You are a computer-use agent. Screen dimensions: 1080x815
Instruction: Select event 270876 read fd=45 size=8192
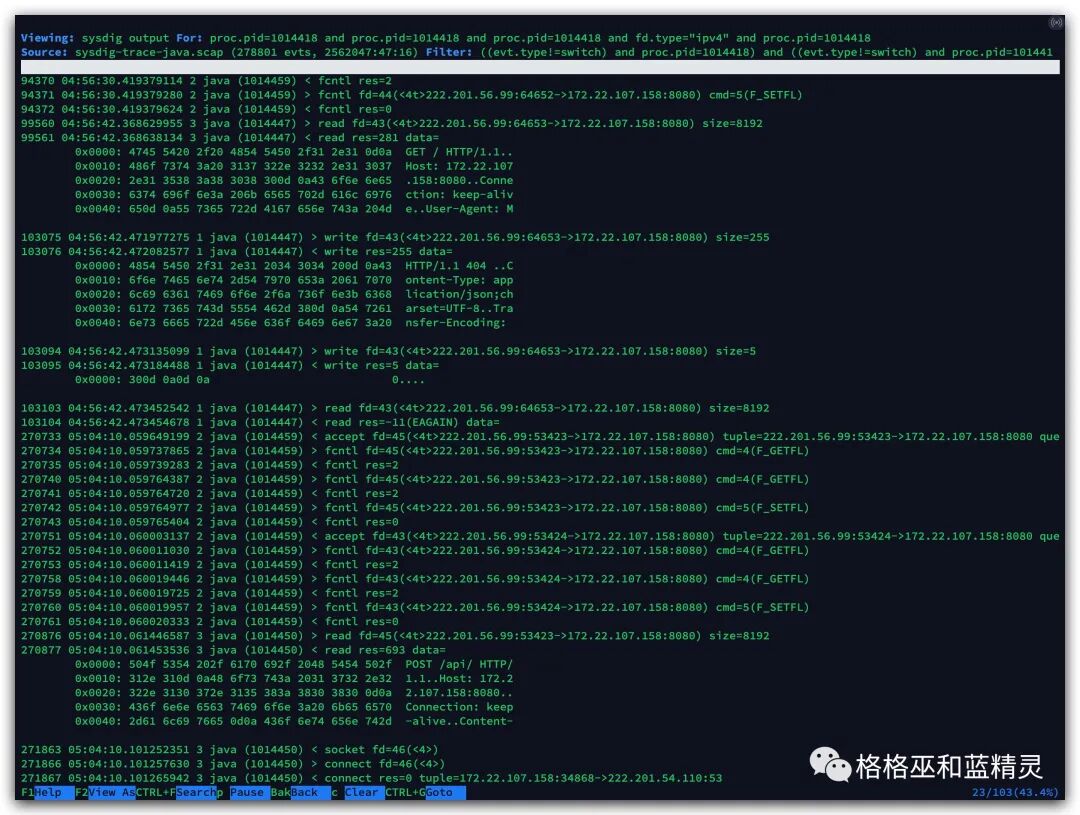(x=395, y=636)
